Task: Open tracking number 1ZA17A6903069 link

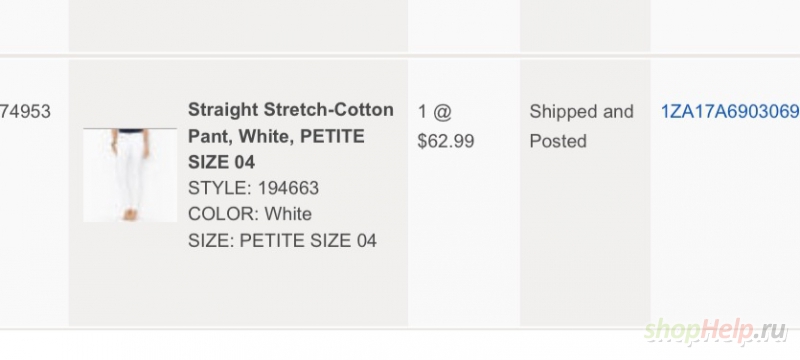Action: click(x=730, y=111)
